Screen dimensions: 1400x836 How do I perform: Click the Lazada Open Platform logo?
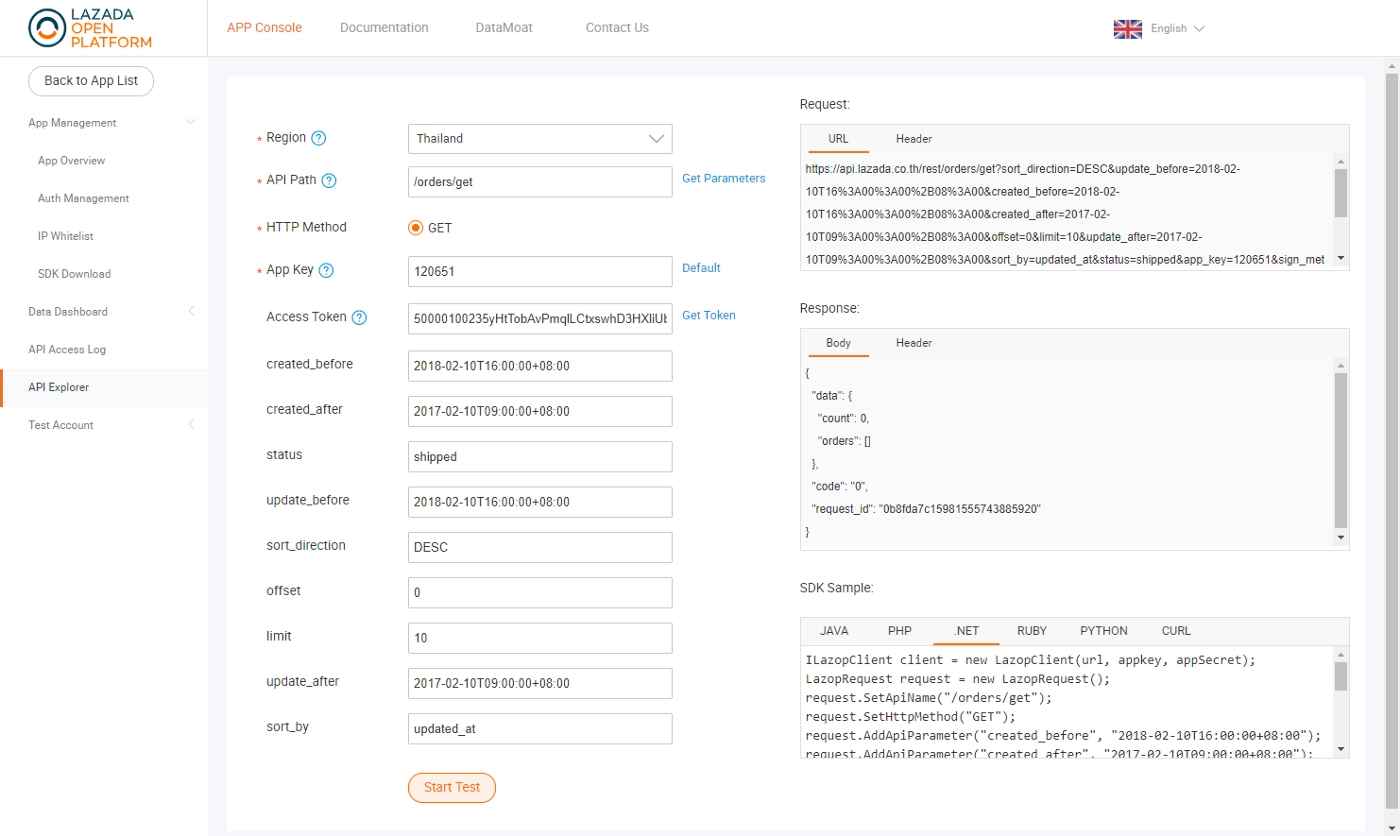click(x=90, y=28)
